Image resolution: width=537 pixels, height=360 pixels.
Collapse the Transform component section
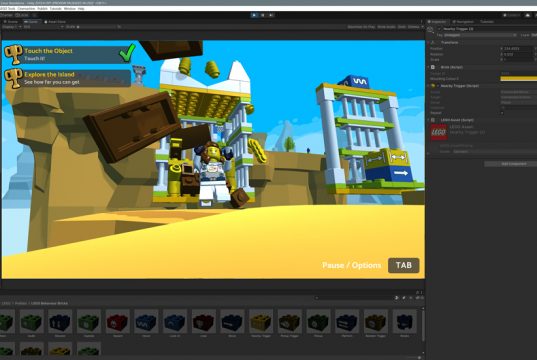coord(428,42)
